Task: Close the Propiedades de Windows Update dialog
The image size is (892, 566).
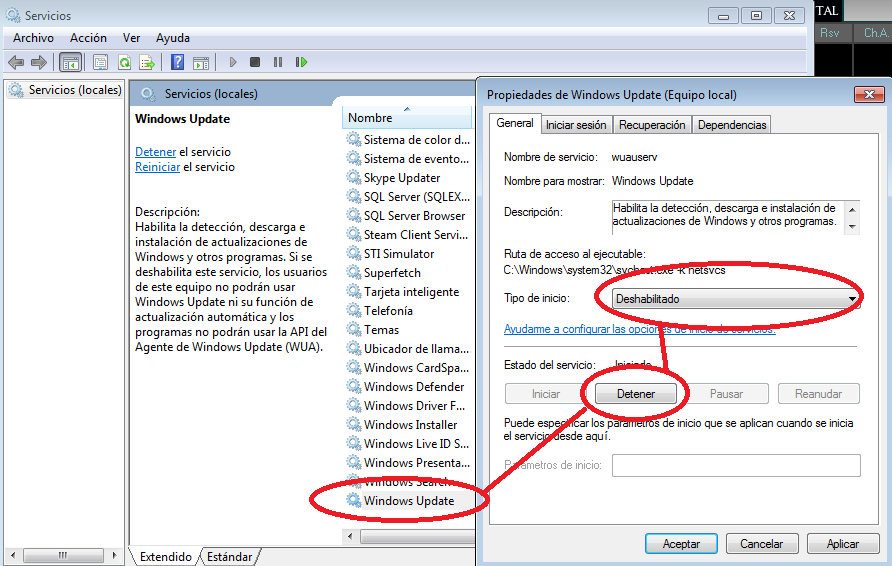Action: [869, 94]
